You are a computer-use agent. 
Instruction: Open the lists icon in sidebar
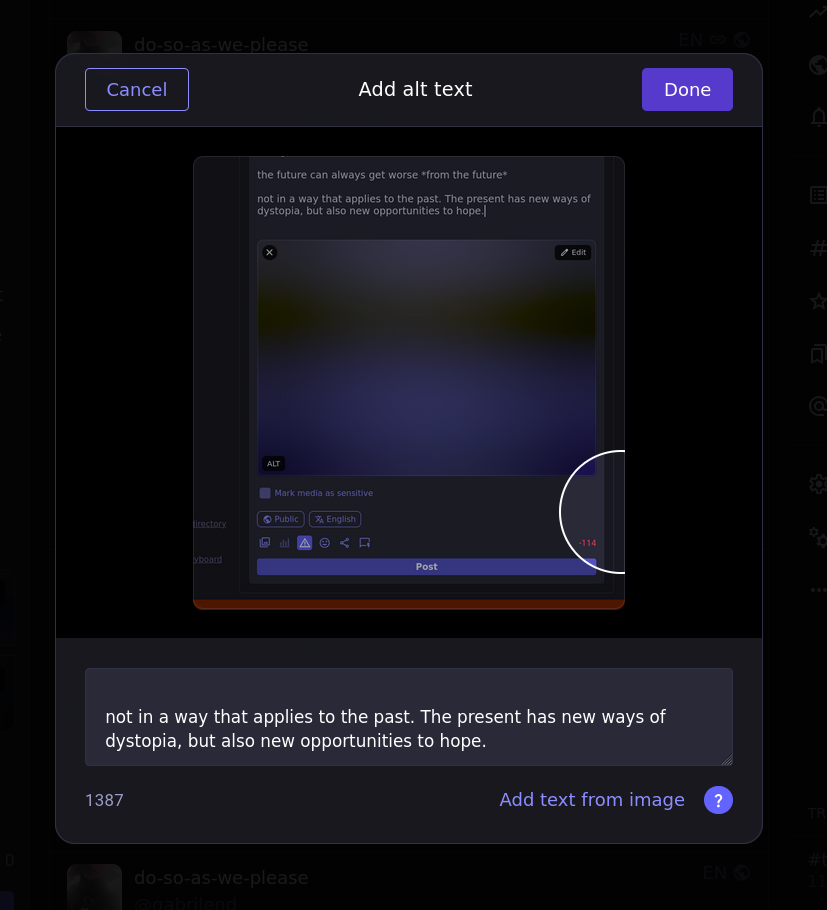pyautogui.click(x=818, y=195)
